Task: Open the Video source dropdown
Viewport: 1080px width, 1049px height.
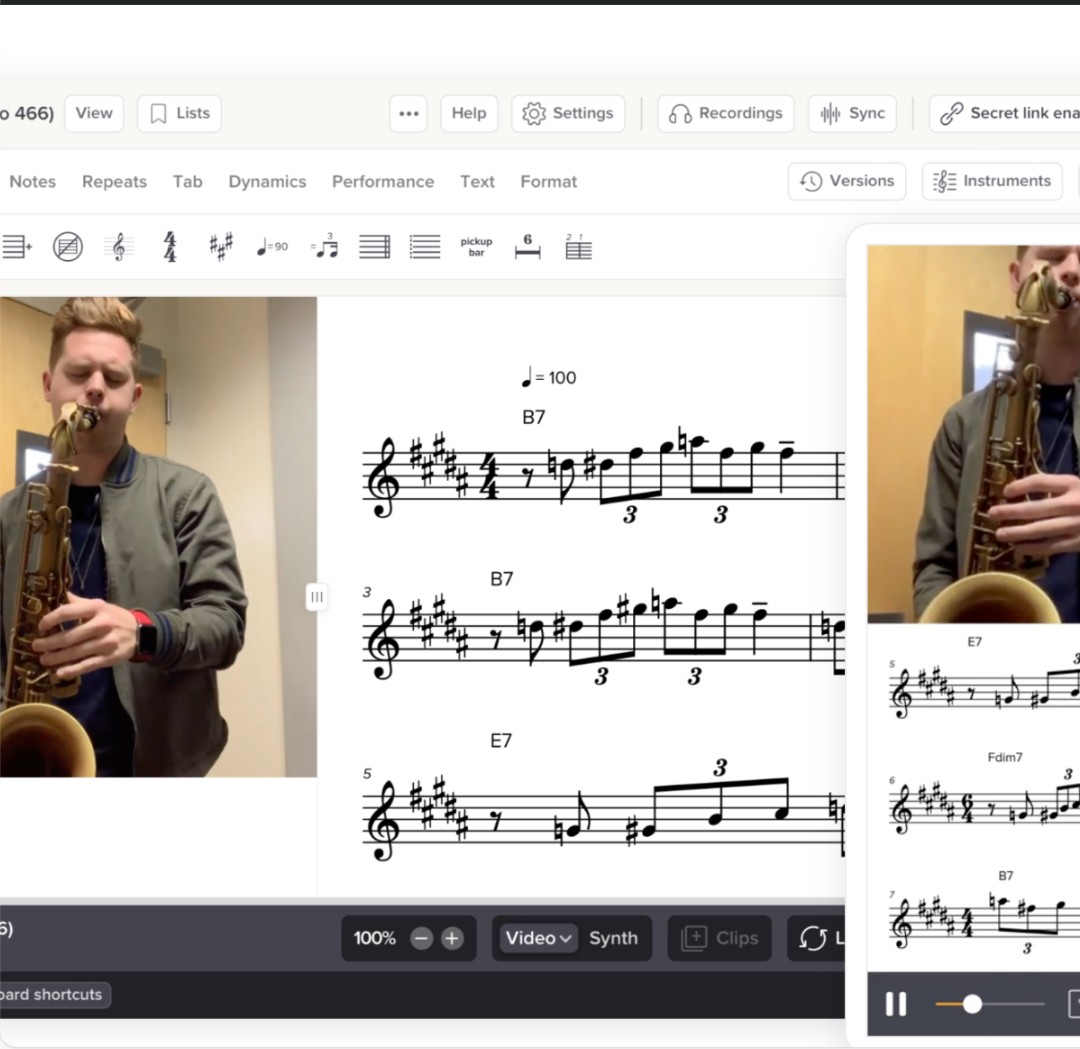Action: tap(538, 938)
